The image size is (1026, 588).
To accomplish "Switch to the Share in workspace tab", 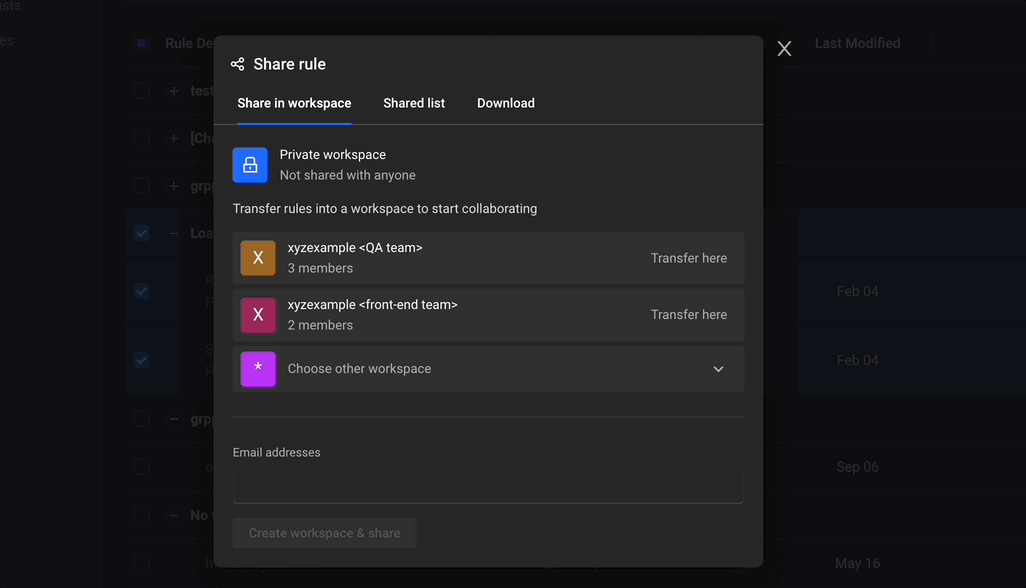I will tap(294, 103).
